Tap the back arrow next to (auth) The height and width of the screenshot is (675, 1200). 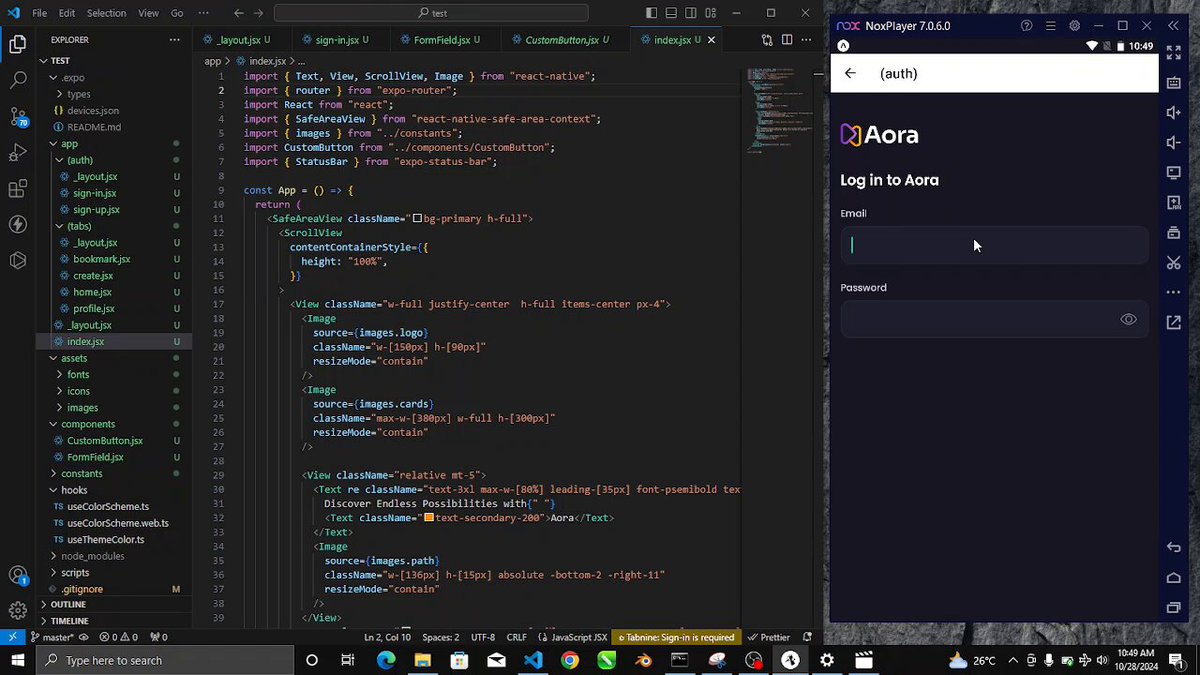[x=850, y=73]
